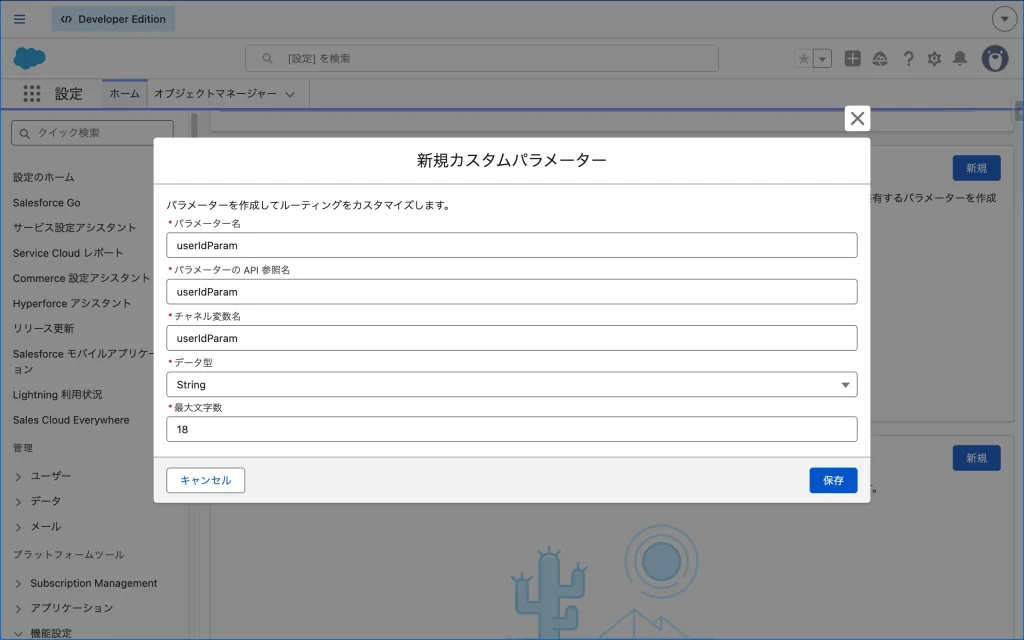Open the データ型 String dropdown
The width and height of the screenshot is (1024, 640).
pos(511,384)
